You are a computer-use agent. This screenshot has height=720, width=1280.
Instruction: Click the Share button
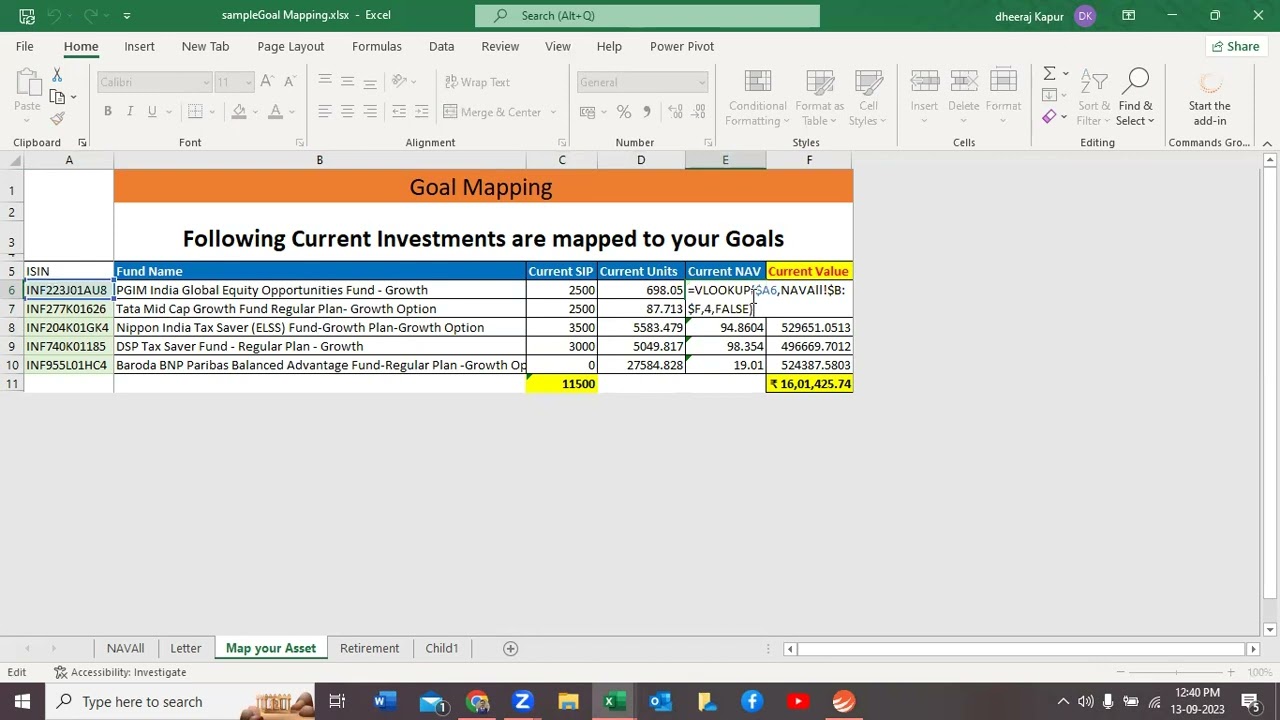[x=1235, y=46]
